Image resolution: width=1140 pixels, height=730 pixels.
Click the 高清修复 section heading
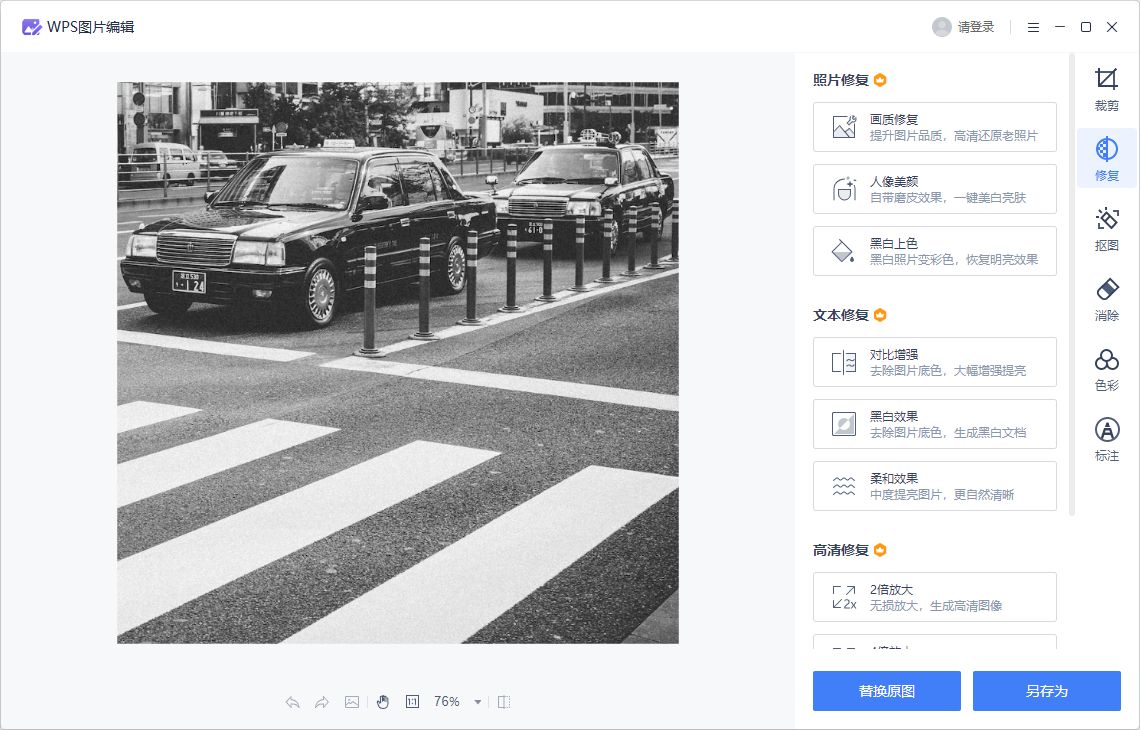pyautogui.click(x=840, y=550)
